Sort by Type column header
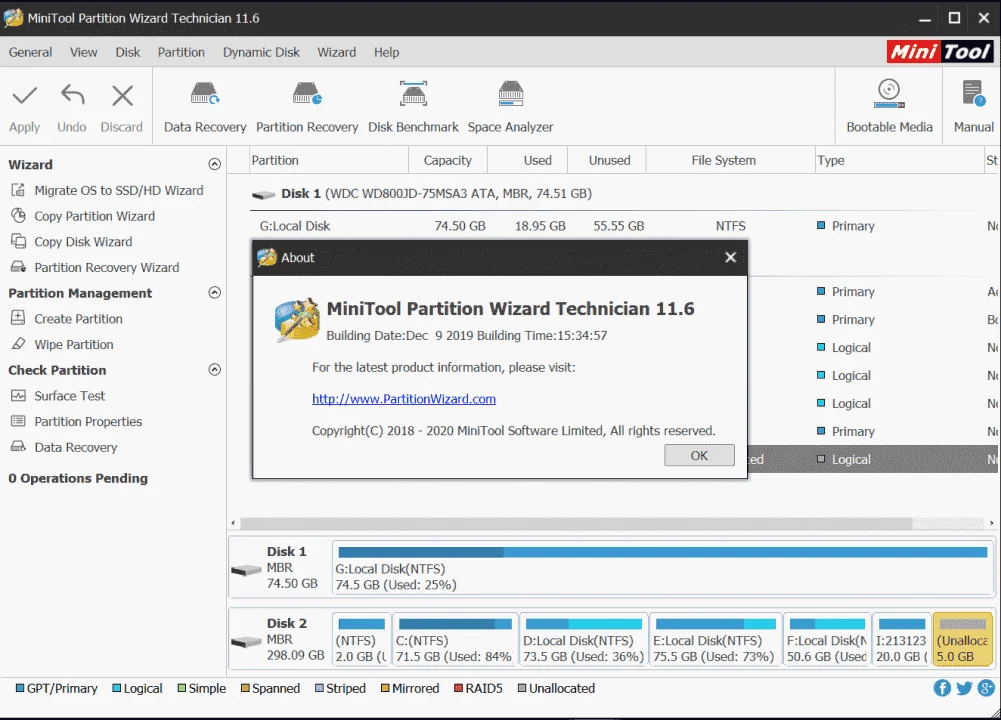Image resolution: width=1001 pixels, height=720 pixels. 899,160
